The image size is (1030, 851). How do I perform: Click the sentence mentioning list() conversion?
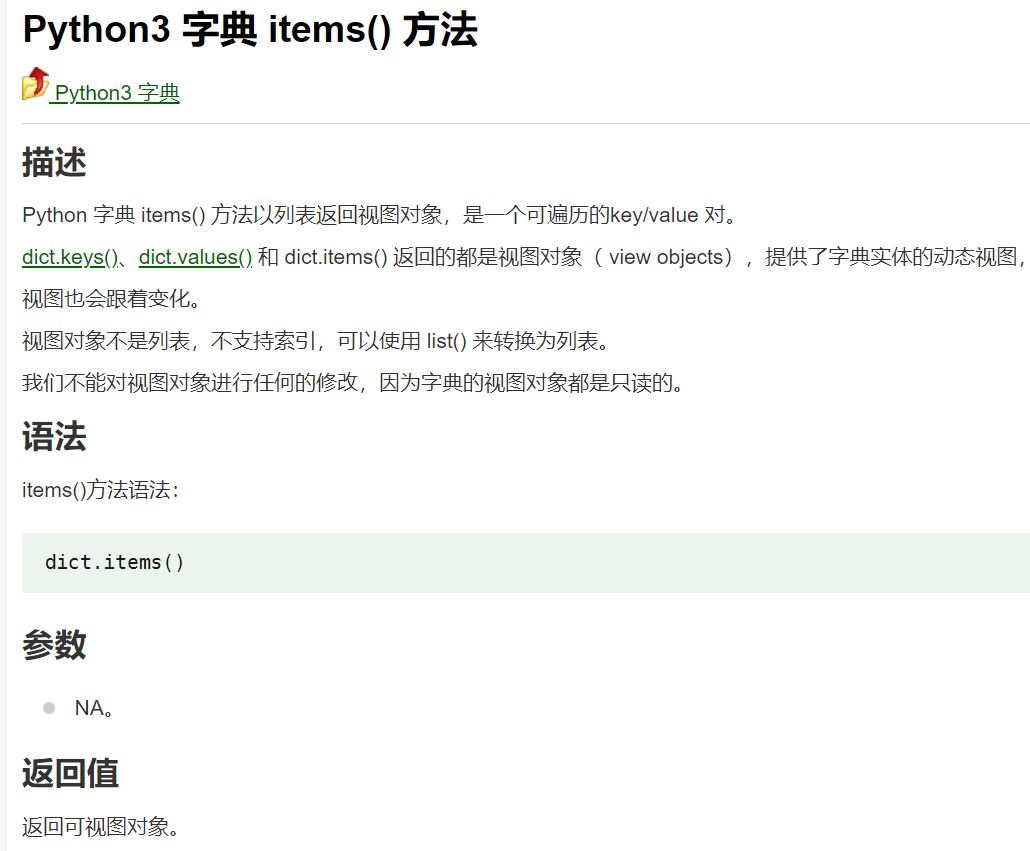point(315,341)
